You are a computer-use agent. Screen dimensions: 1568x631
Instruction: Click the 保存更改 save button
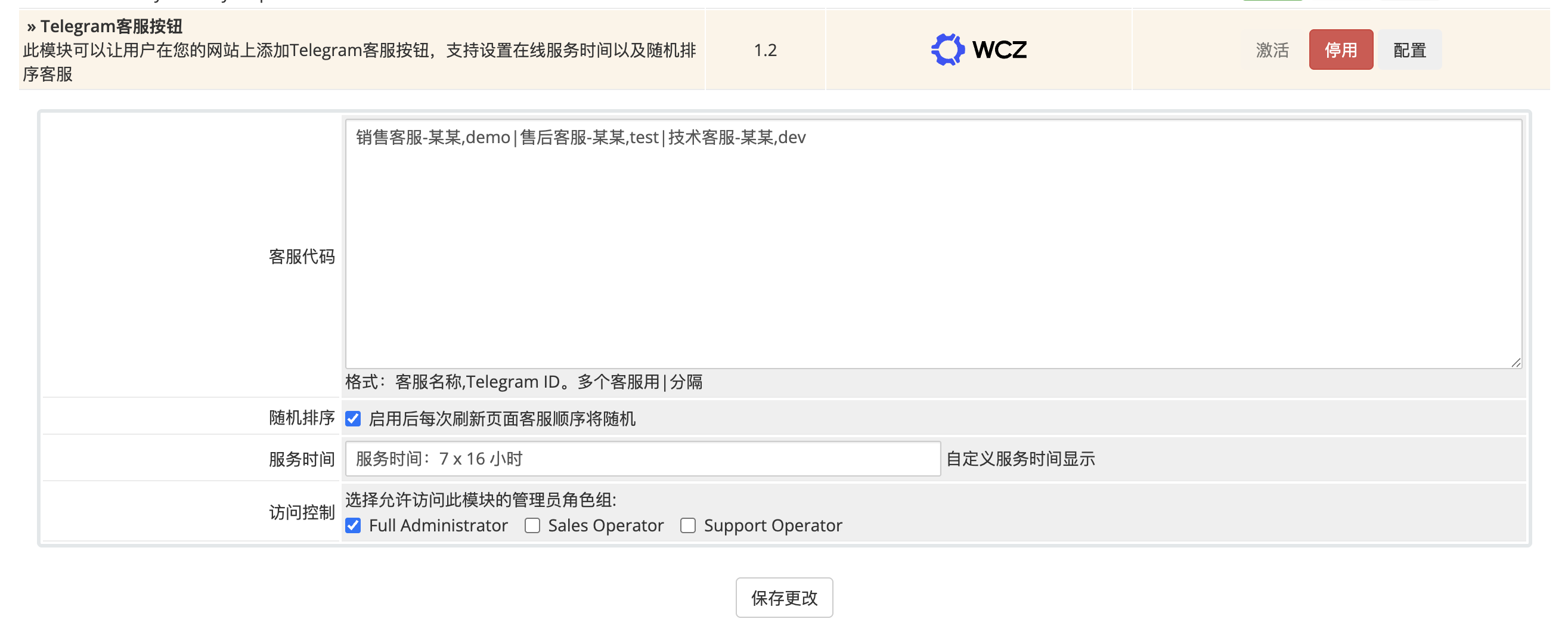(784, 598)
